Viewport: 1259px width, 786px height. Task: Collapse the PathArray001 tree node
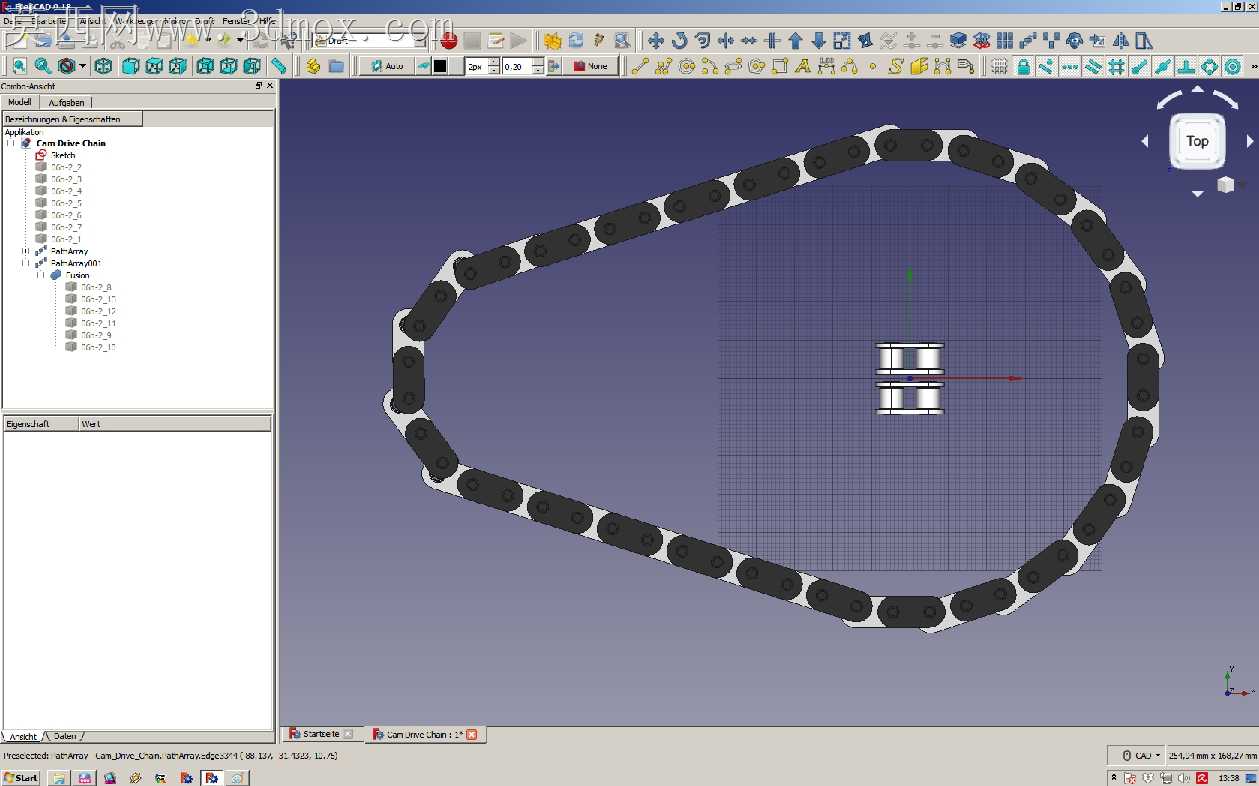point(26,263)
